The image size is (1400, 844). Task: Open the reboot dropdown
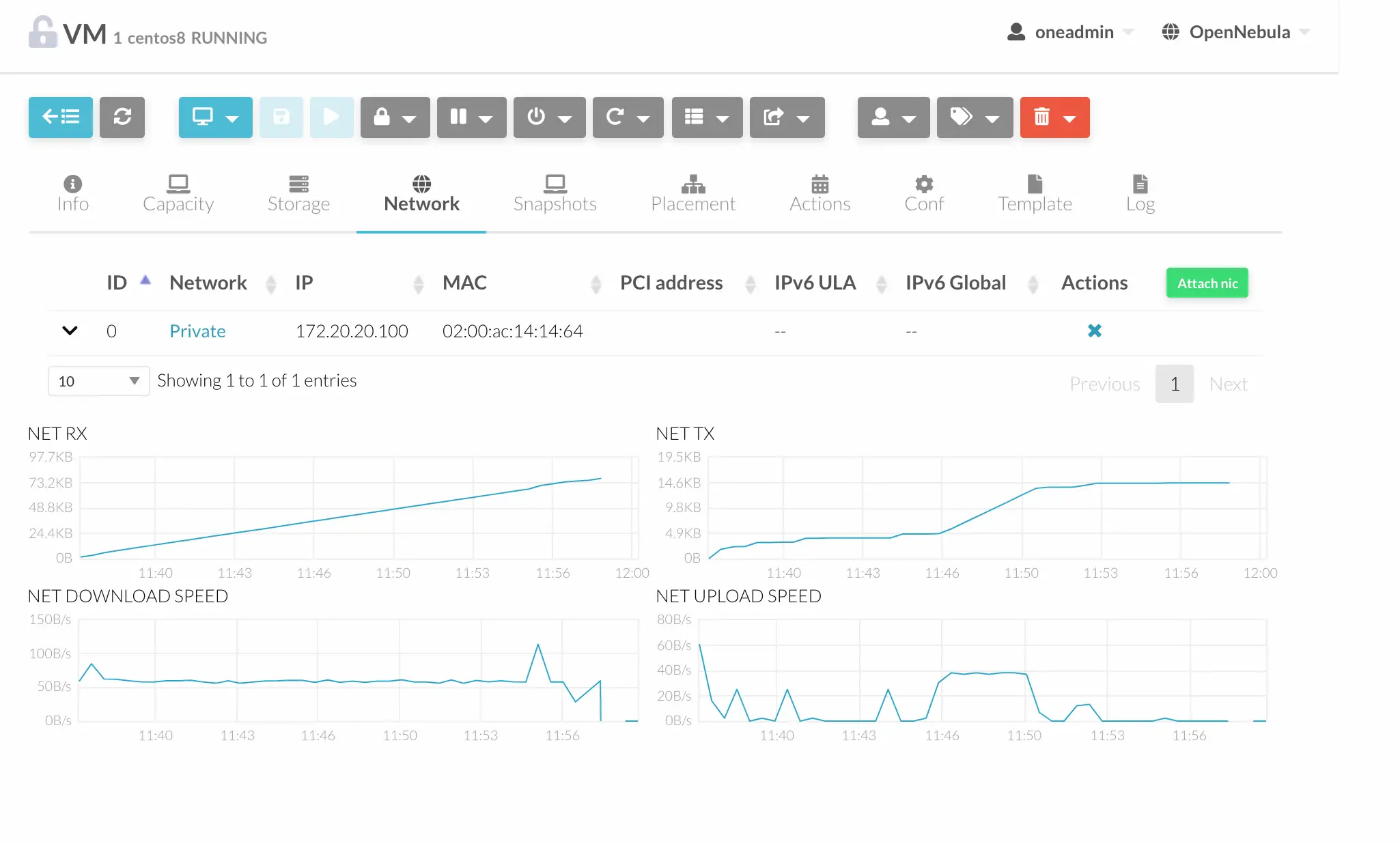click(628, 117)
